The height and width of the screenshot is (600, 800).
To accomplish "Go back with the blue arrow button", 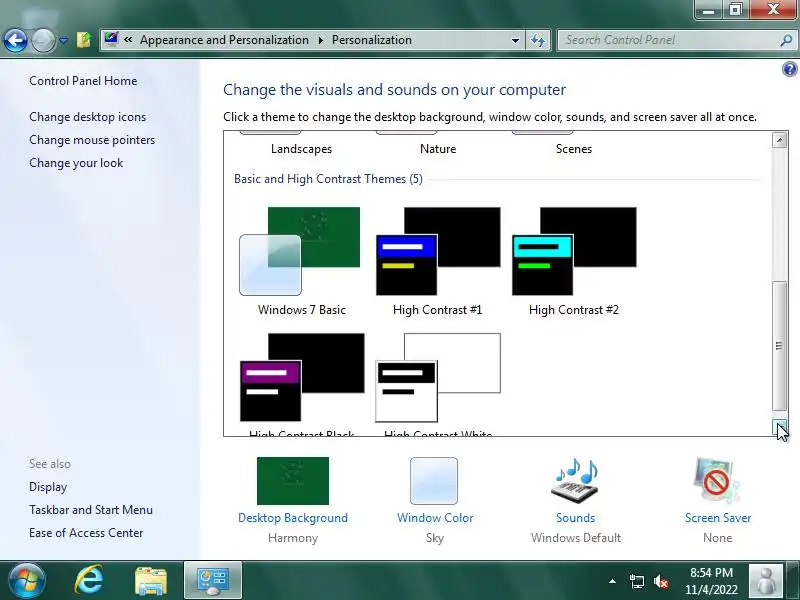I will coord(15,40).
